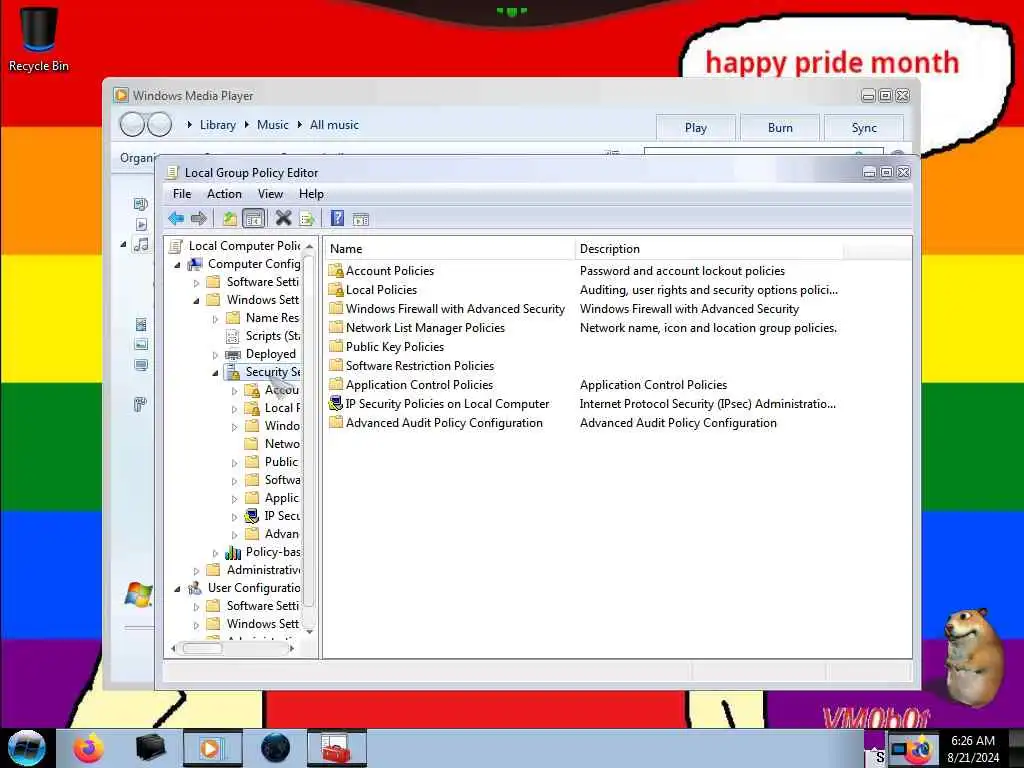Click tree pane scroll down arrow
The image size is (1024, 768).
pyautogui.click(x=310, y=632)
